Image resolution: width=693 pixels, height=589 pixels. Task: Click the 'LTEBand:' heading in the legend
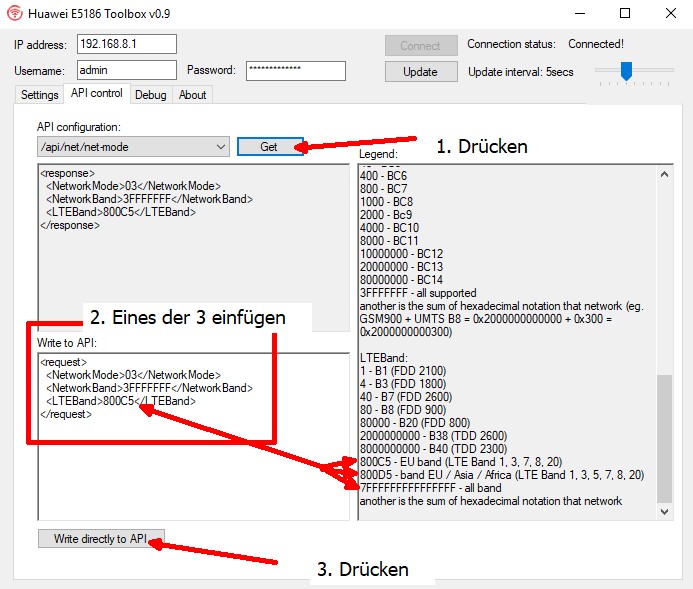pos(384,358)
